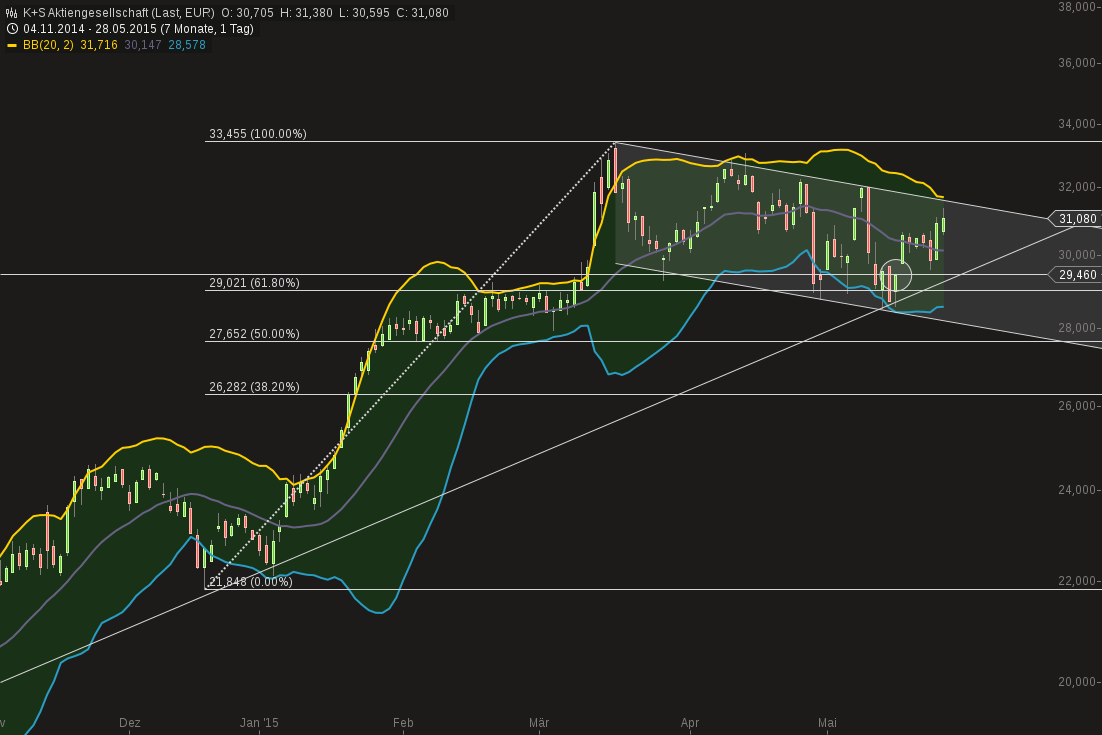Click the Apr time axis label
The image size is (1102, 735).
tap(690, 722)
